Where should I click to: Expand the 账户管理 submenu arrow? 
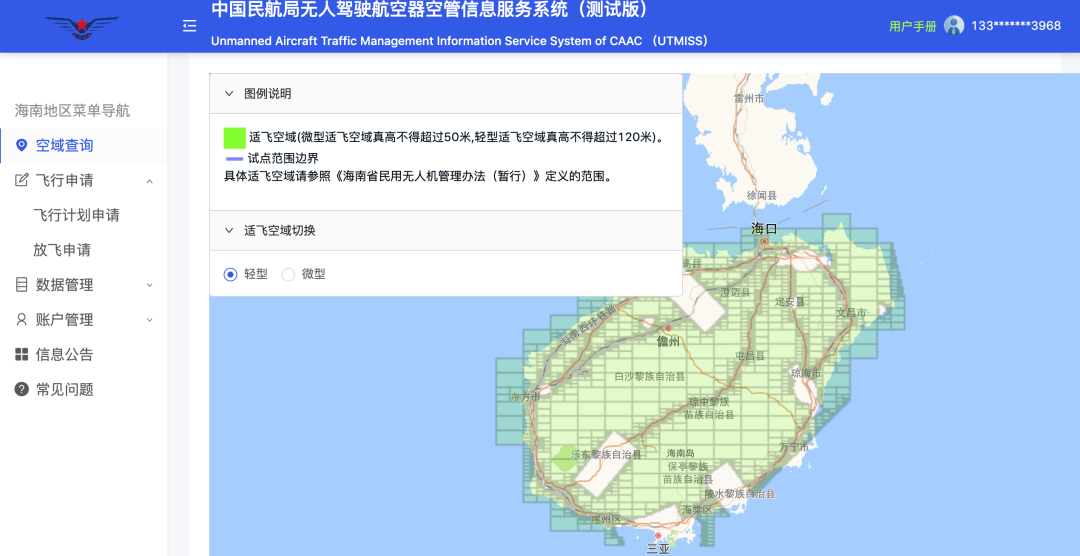coord(149,320)
